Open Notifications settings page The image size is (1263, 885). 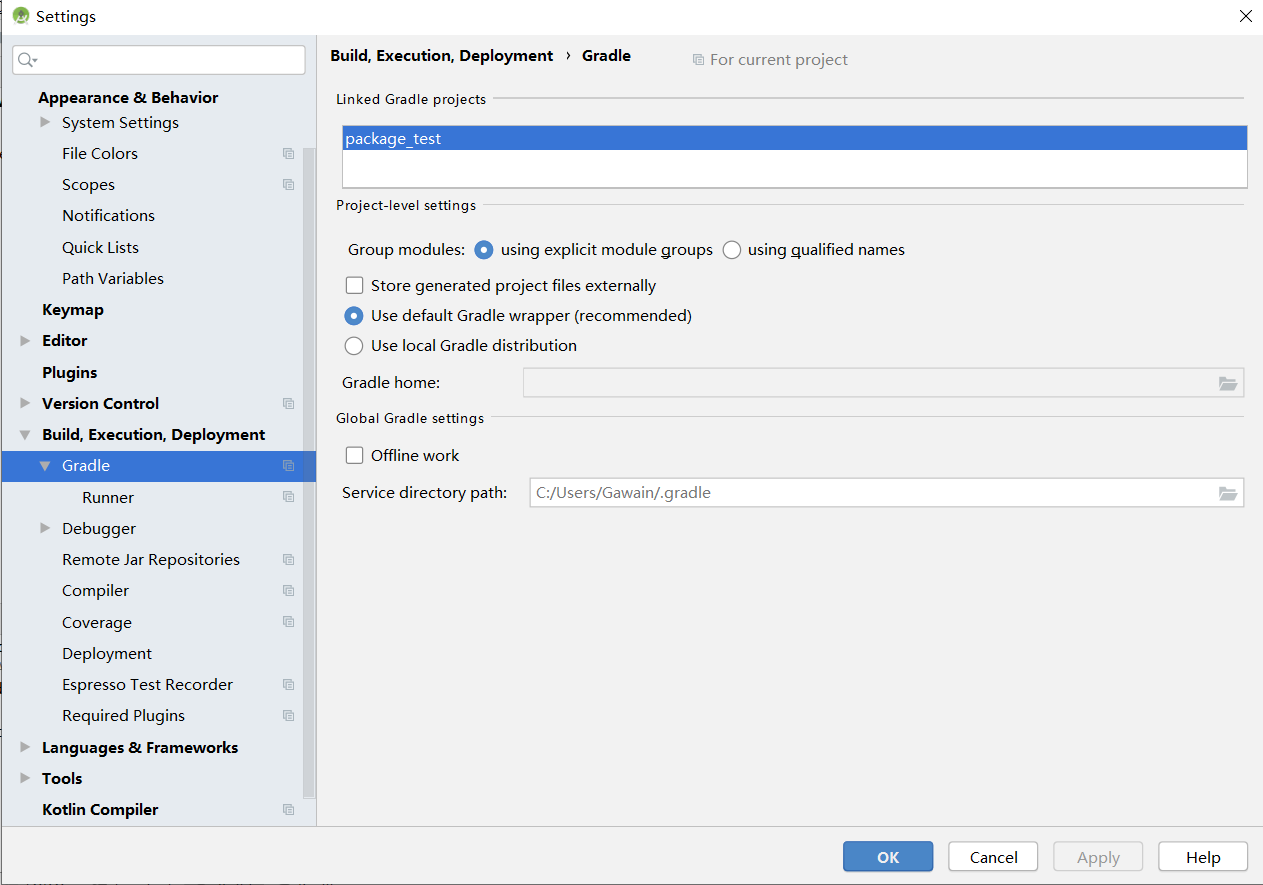108,216
